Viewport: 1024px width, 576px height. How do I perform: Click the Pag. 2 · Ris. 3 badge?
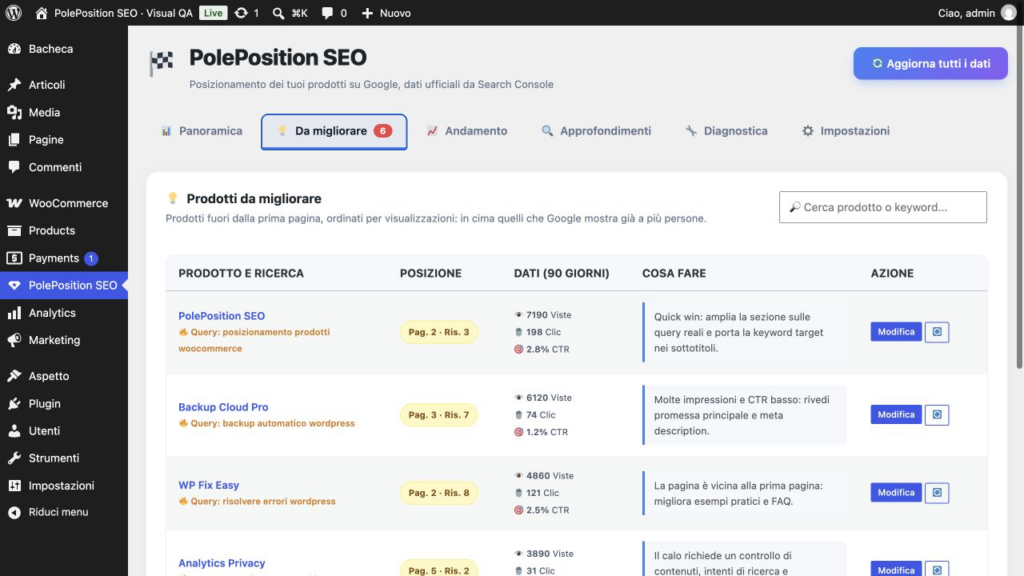pos(439,332)
